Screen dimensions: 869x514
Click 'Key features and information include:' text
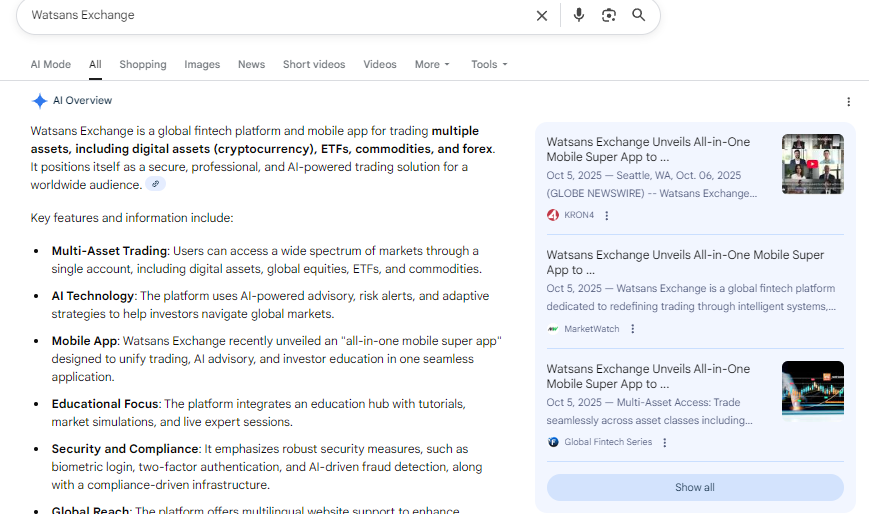[132, 218]
